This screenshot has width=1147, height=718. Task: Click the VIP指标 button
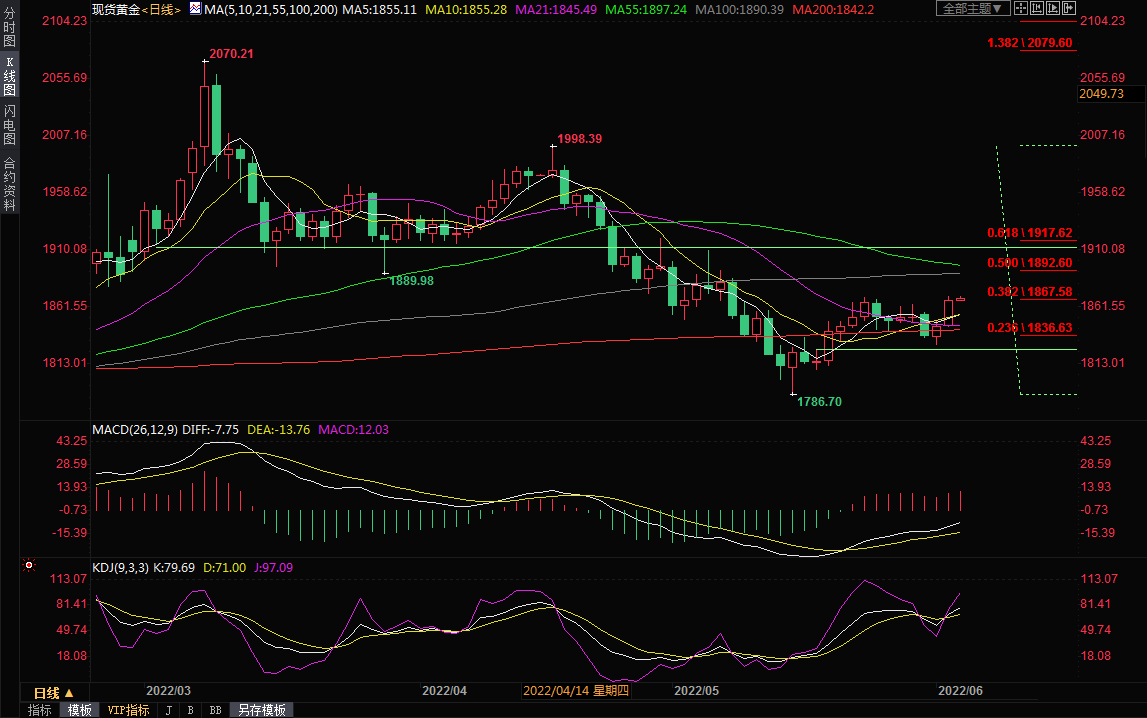(x=128, y=710)
